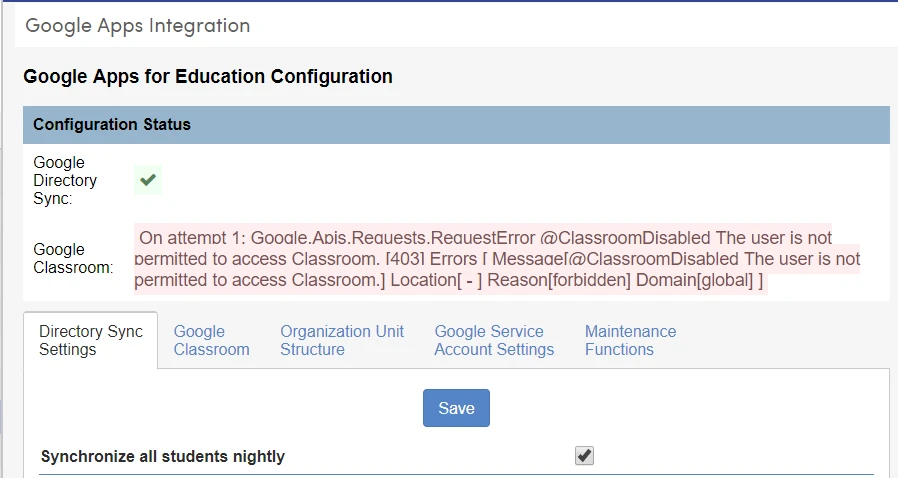Click the Google Apps Integration page title
The height and width of the screenshot is (478, 898).
pos(138,26)
